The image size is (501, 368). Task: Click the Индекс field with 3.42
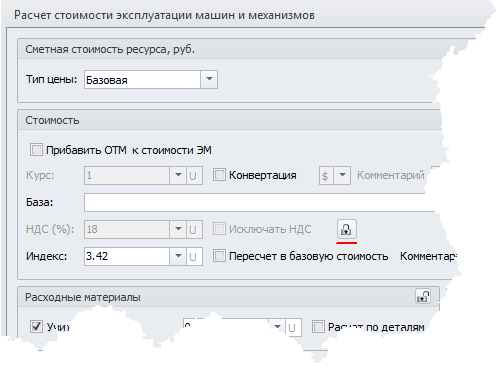coord(127,256)
